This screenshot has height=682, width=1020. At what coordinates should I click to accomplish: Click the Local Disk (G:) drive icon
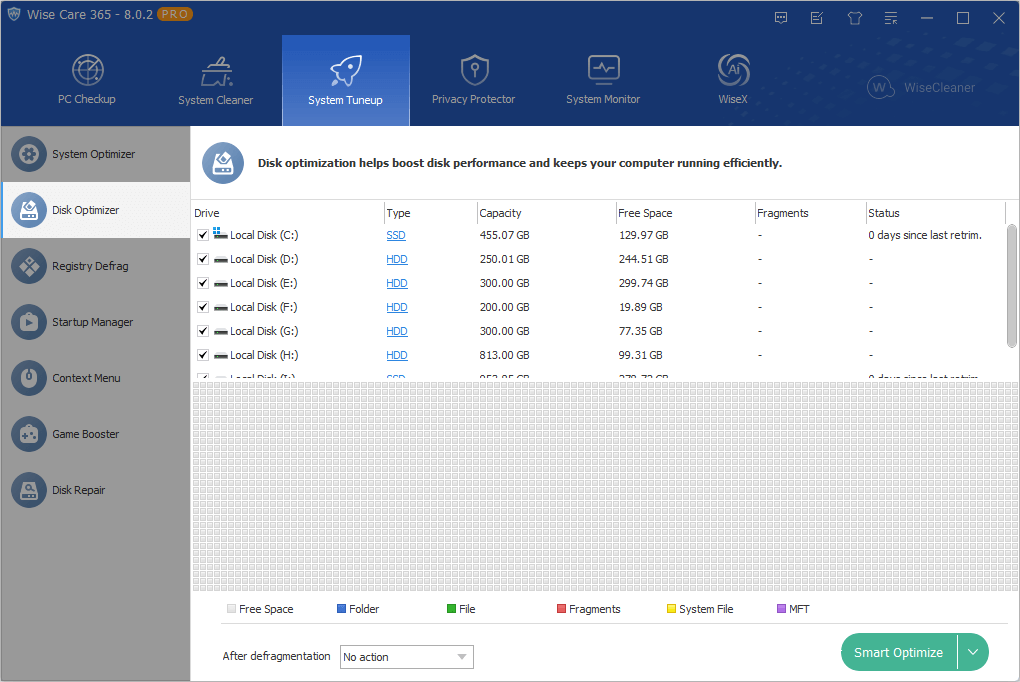(x=221, y=332)
